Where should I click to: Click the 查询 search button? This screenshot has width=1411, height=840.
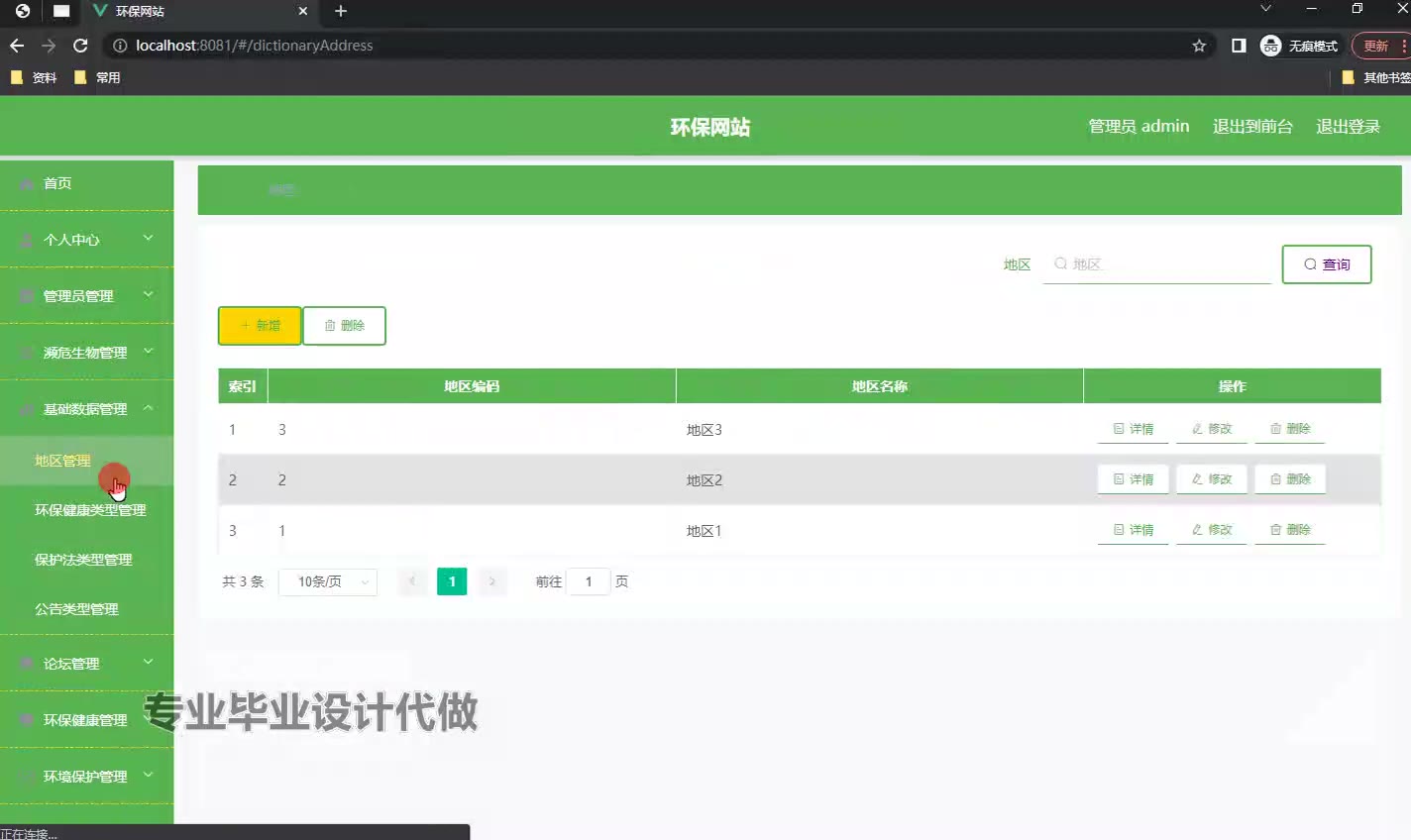pos(1327,264)
